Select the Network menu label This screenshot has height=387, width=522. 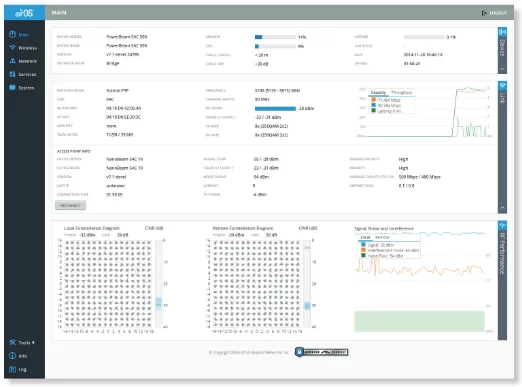(x=27, y=61)
